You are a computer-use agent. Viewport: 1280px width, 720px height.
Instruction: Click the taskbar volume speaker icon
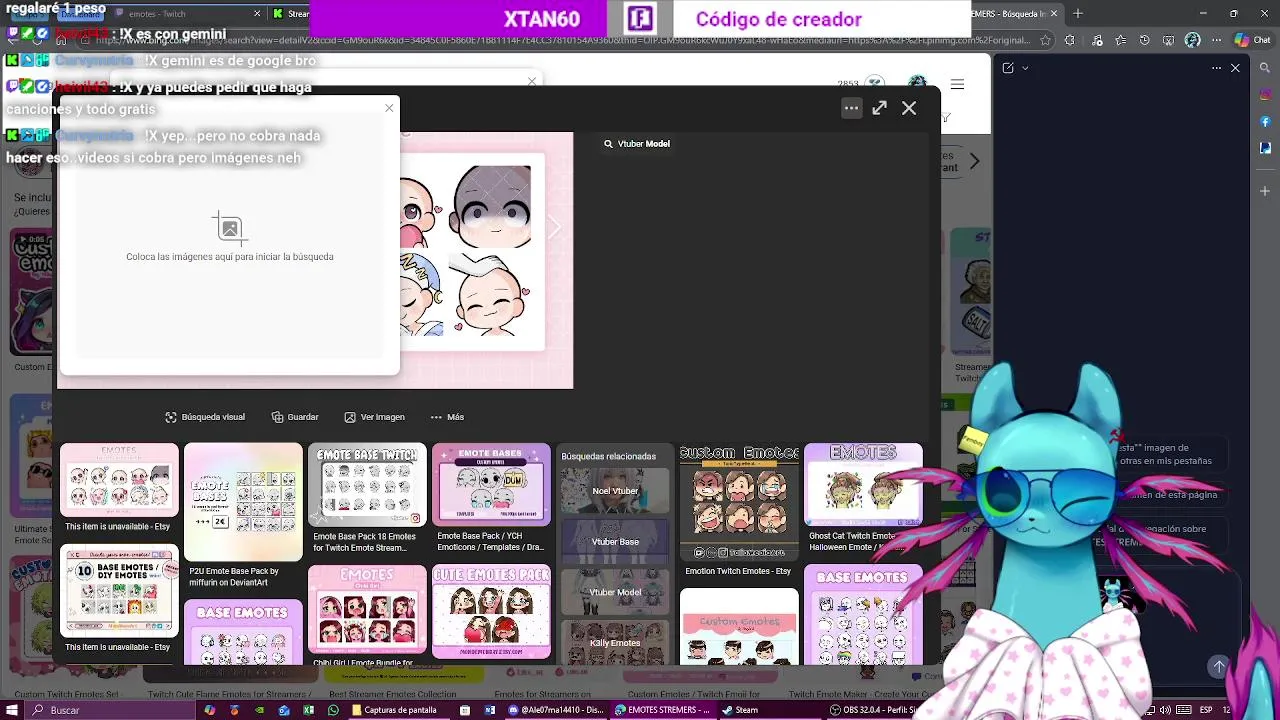[x=1166, y=710]
